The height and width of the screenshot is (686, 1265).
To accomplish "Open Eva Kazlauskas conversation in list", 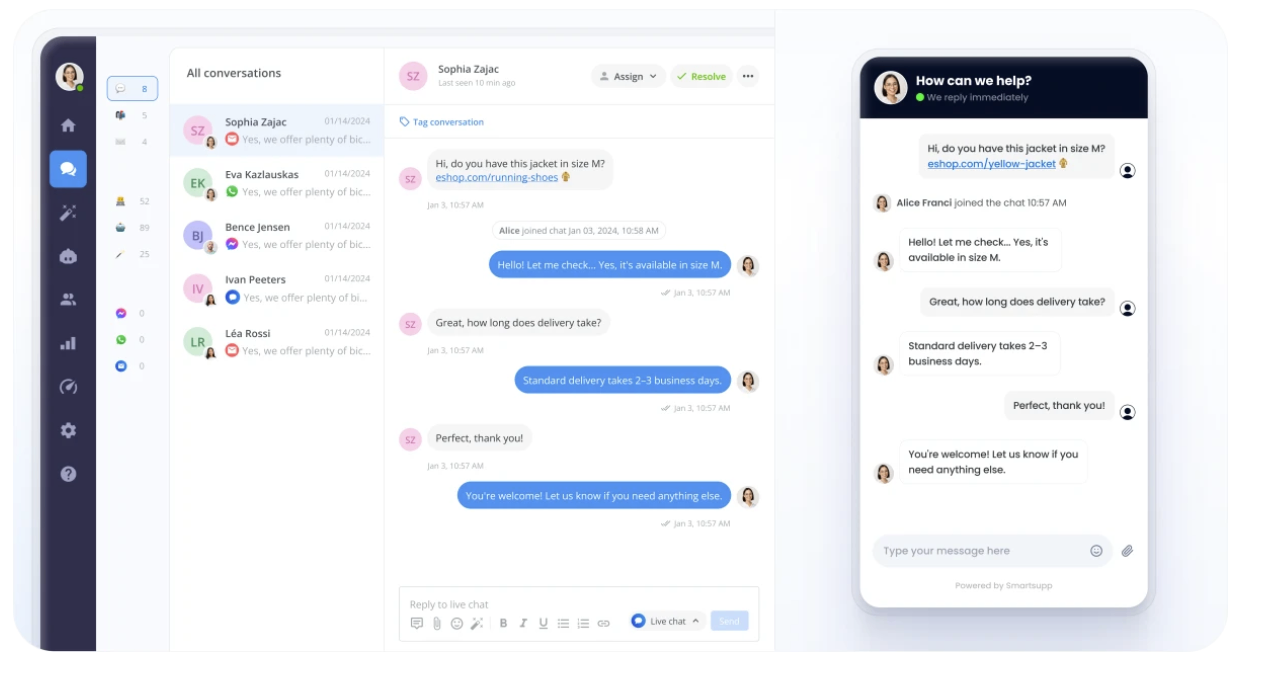I will pos(277,183).
